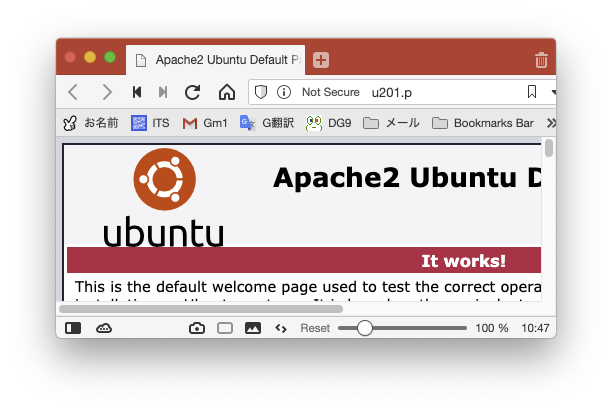Expand the hidden bookmarks overflow chevron

[x=550, y=123]
